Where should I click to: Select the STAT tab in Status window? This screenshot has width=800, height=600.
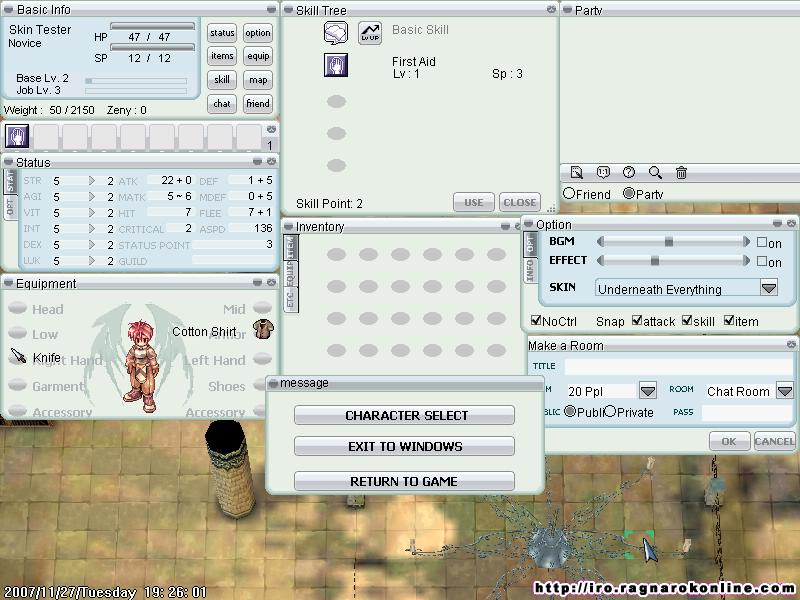[x=10, y=182]
